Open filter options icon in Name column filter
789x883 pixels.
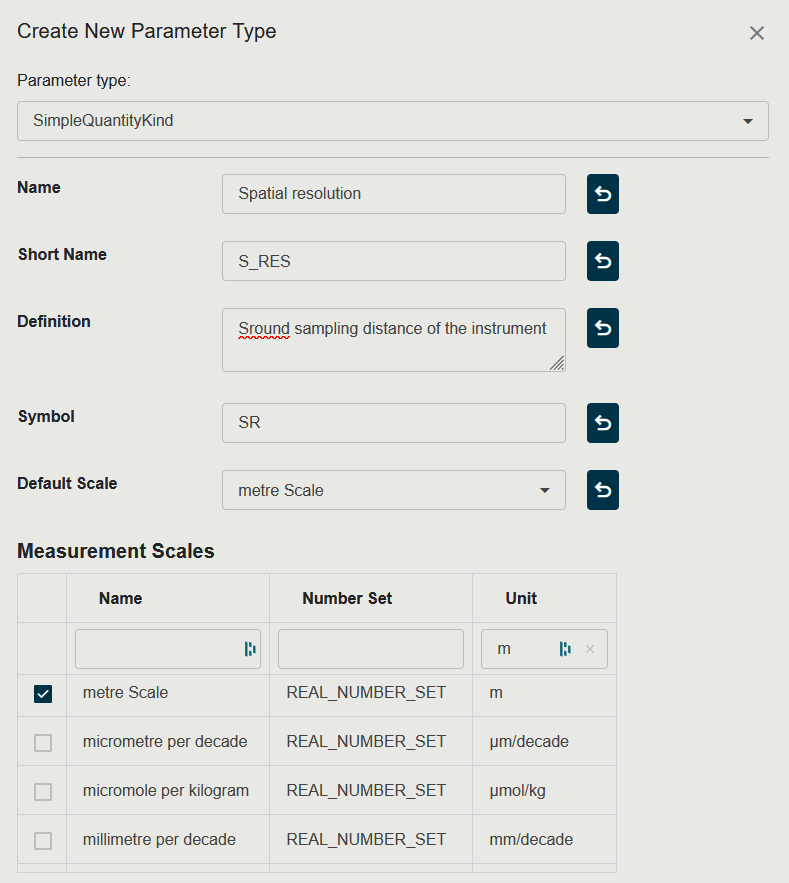[250, 649]
